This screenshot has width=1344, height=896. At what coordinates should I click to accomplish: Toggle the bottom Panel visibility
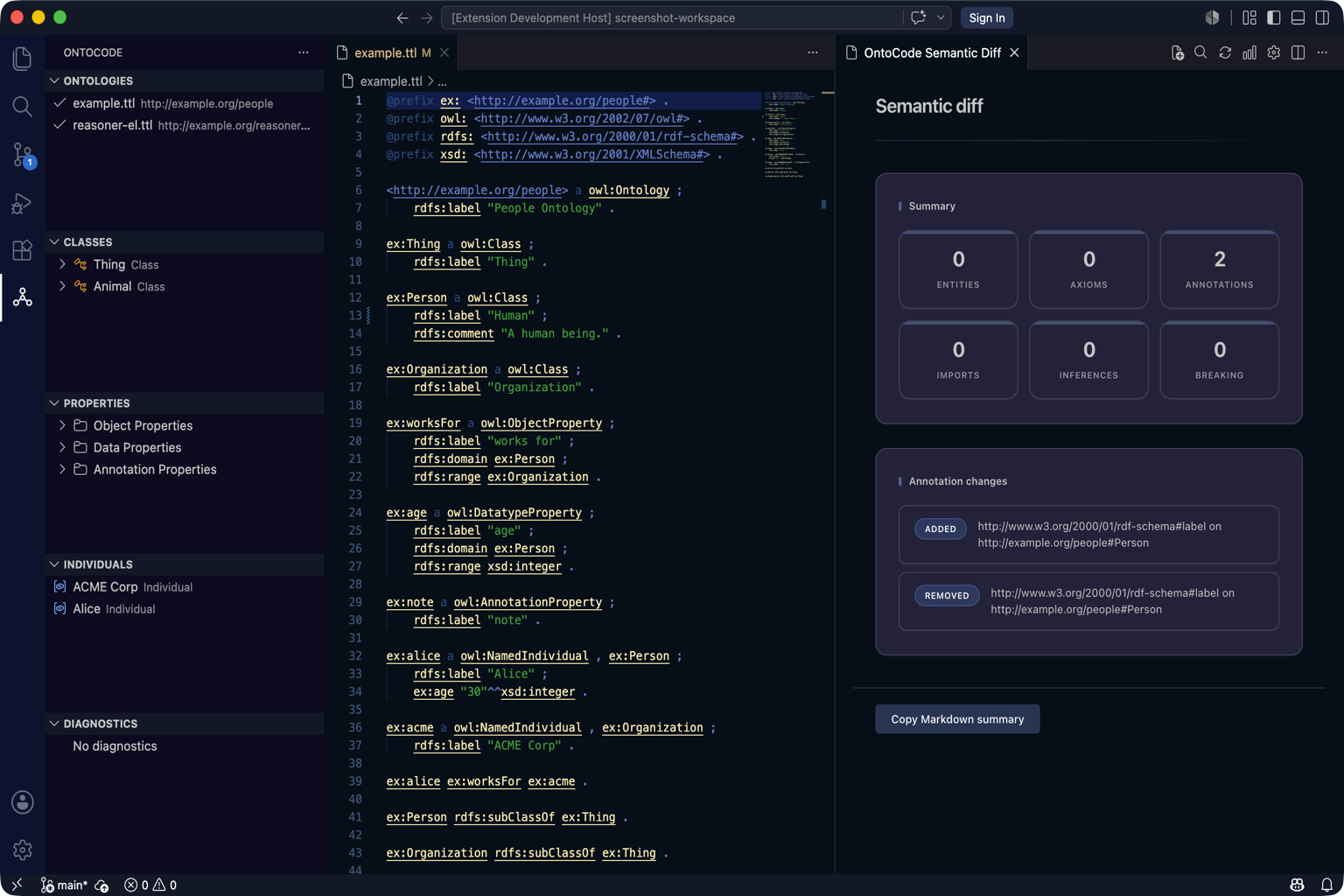(1298, 17)
